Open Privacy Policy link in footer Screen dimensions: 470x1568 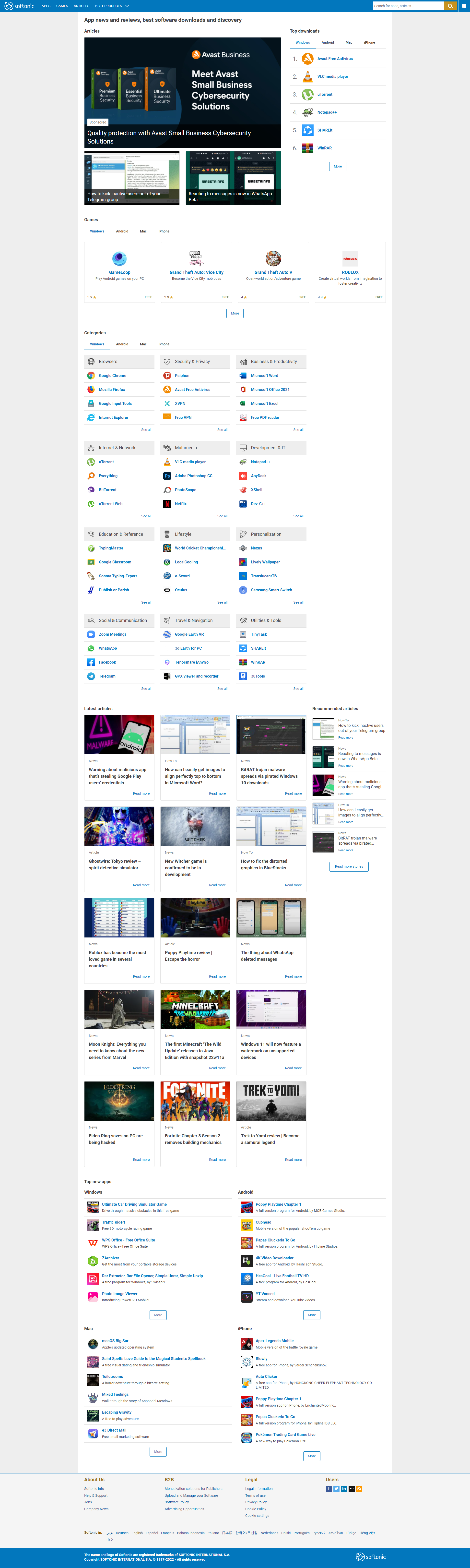[256, 1502]
